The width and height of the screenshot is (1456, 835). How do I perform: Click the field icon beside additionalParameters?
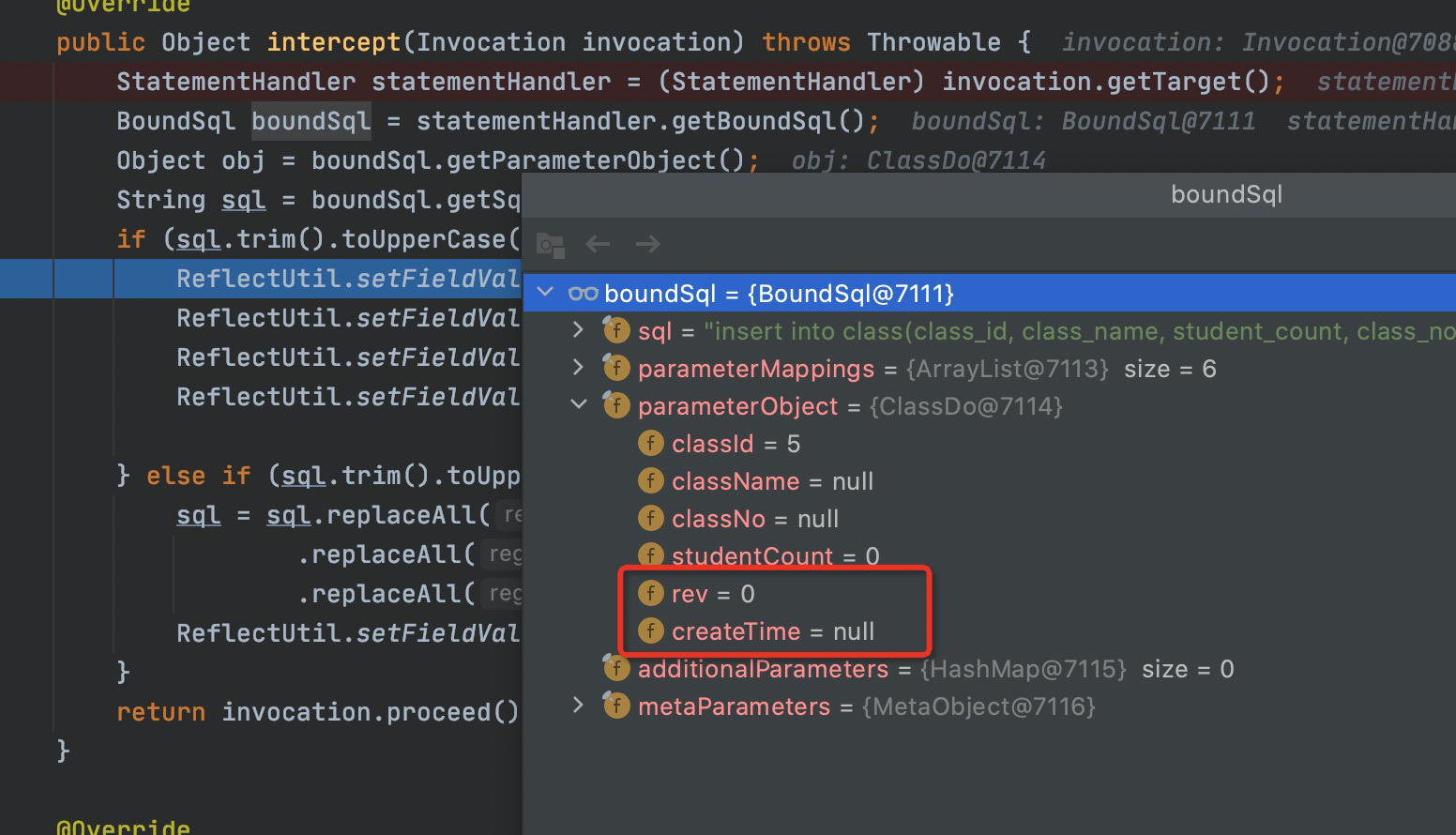point(616,668)
